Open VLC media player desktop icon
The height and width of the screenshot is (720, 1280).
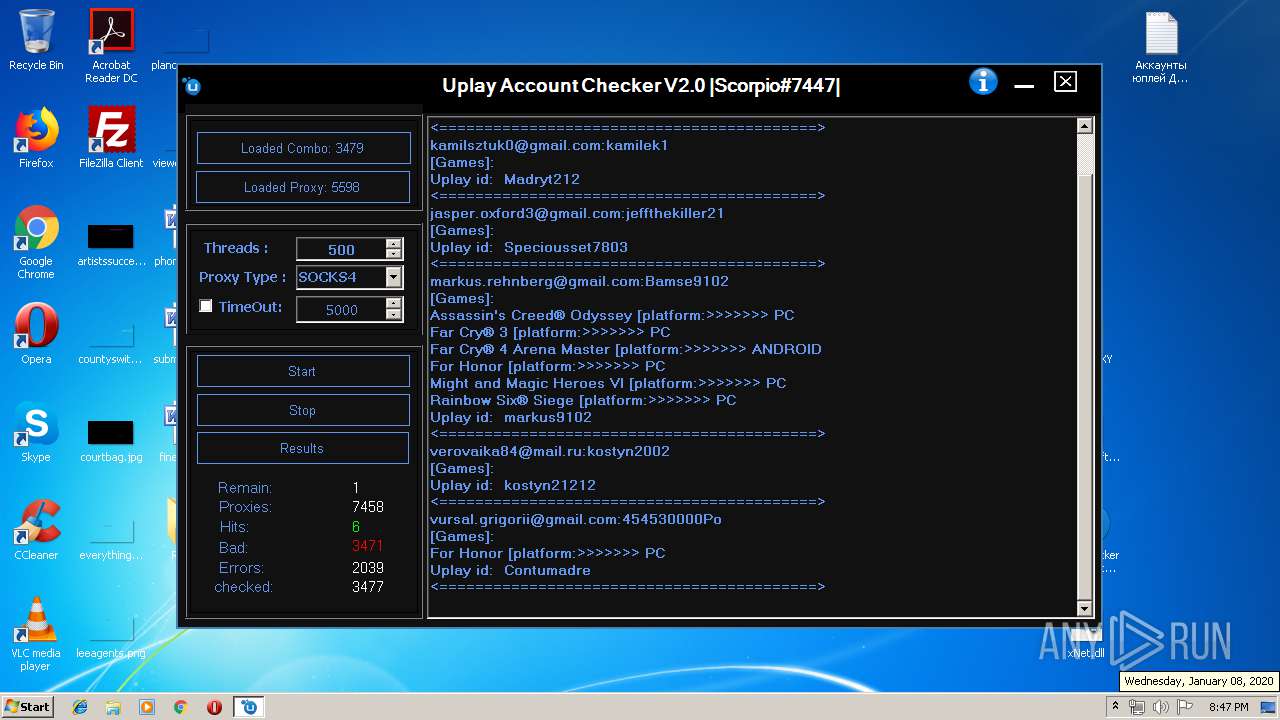pyautogui.click(x=36, y=634)
